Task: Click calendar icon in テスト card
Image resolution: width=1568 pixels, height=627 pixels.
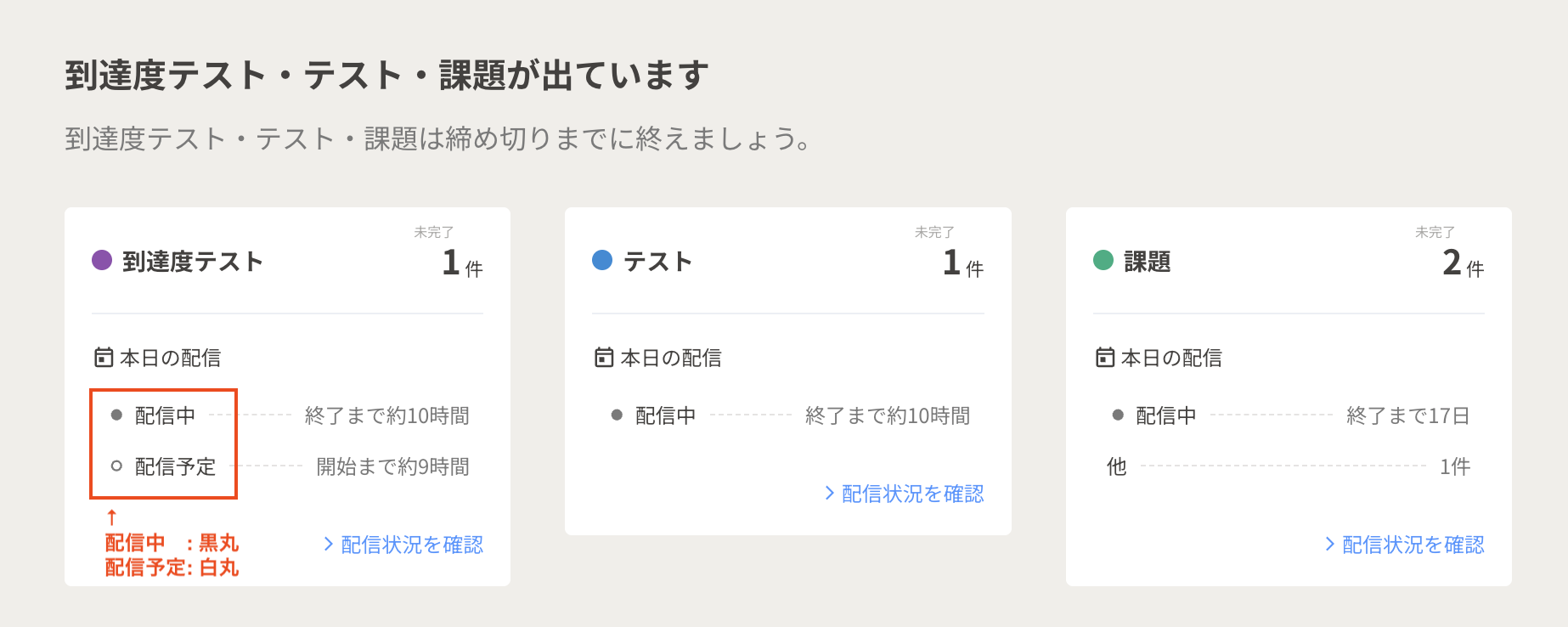Action: tap(604, 358)
